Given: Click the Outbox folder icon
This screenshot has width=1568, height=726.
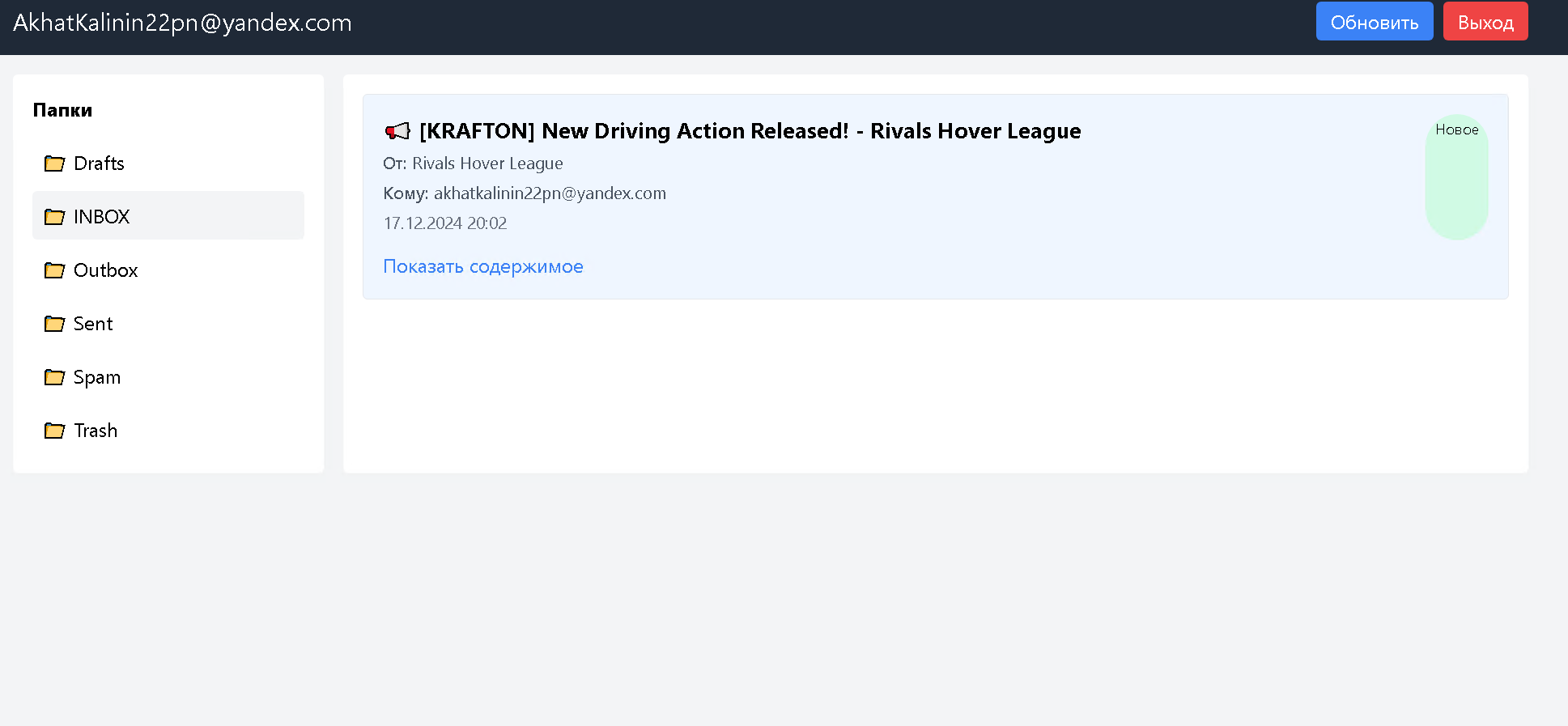Looking at the screenshot, I should (54, 270).
